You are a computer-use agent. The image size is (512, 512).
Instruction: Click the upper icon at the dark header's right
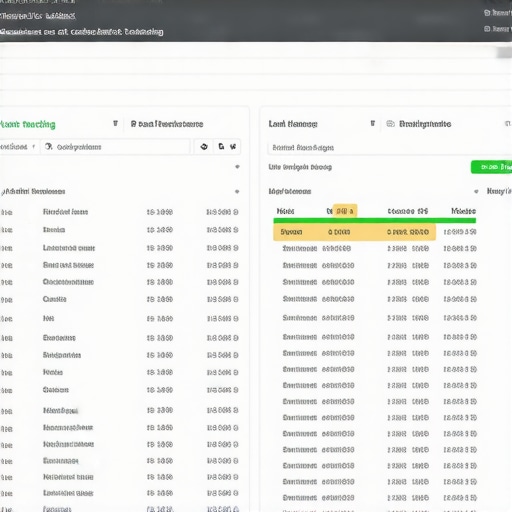tap(487, 13)
